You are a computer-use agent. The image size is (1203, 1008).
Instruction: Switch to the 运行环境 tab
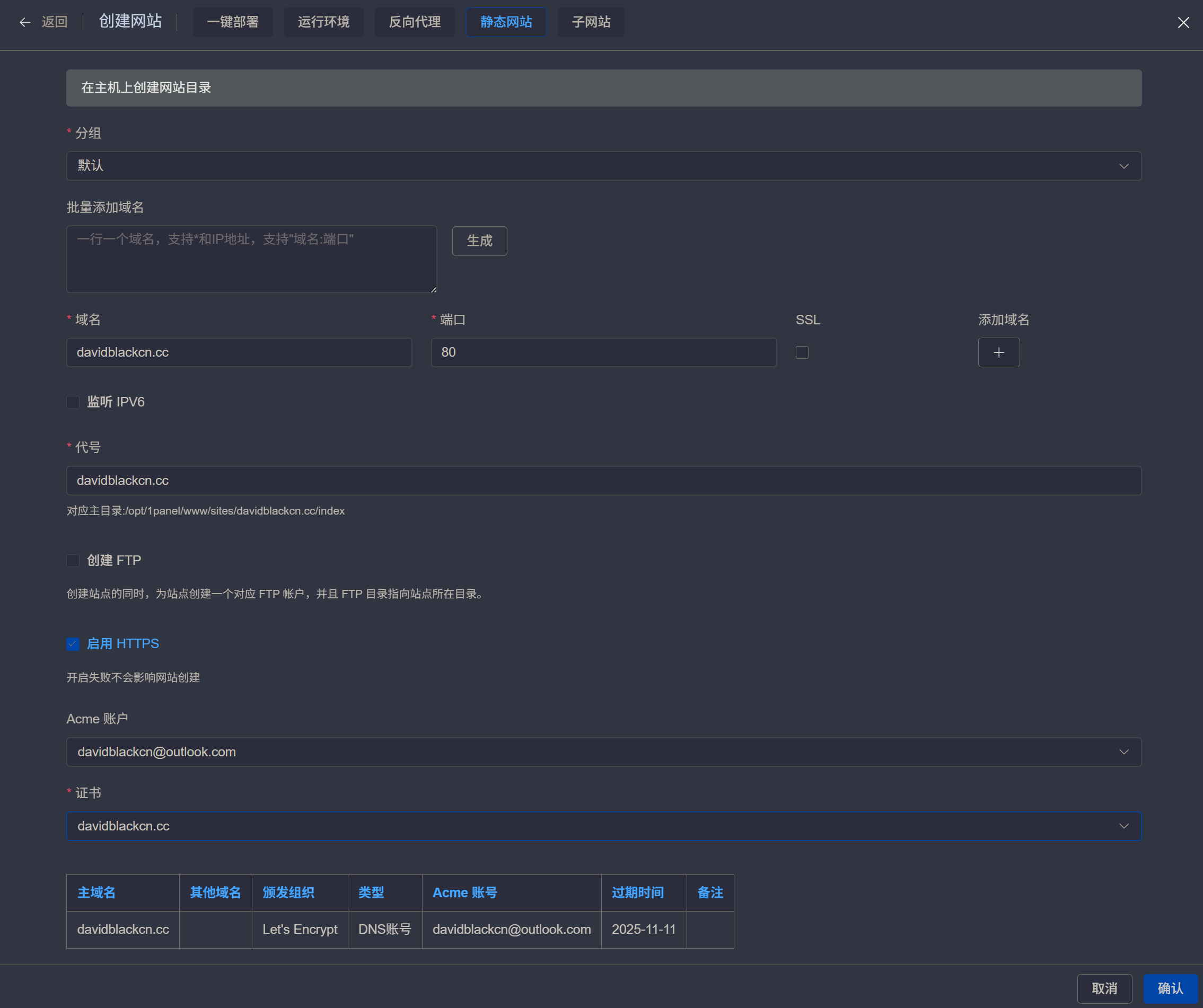coord(323,22)
